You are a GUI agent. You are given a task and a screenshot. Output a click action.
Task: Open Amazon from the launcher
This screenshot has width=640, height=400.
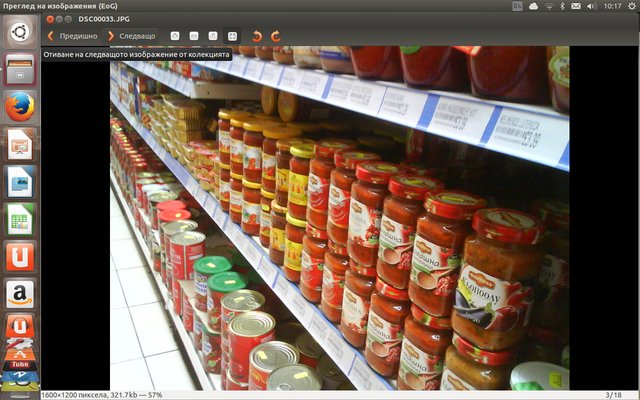click(x=20, y=294)
